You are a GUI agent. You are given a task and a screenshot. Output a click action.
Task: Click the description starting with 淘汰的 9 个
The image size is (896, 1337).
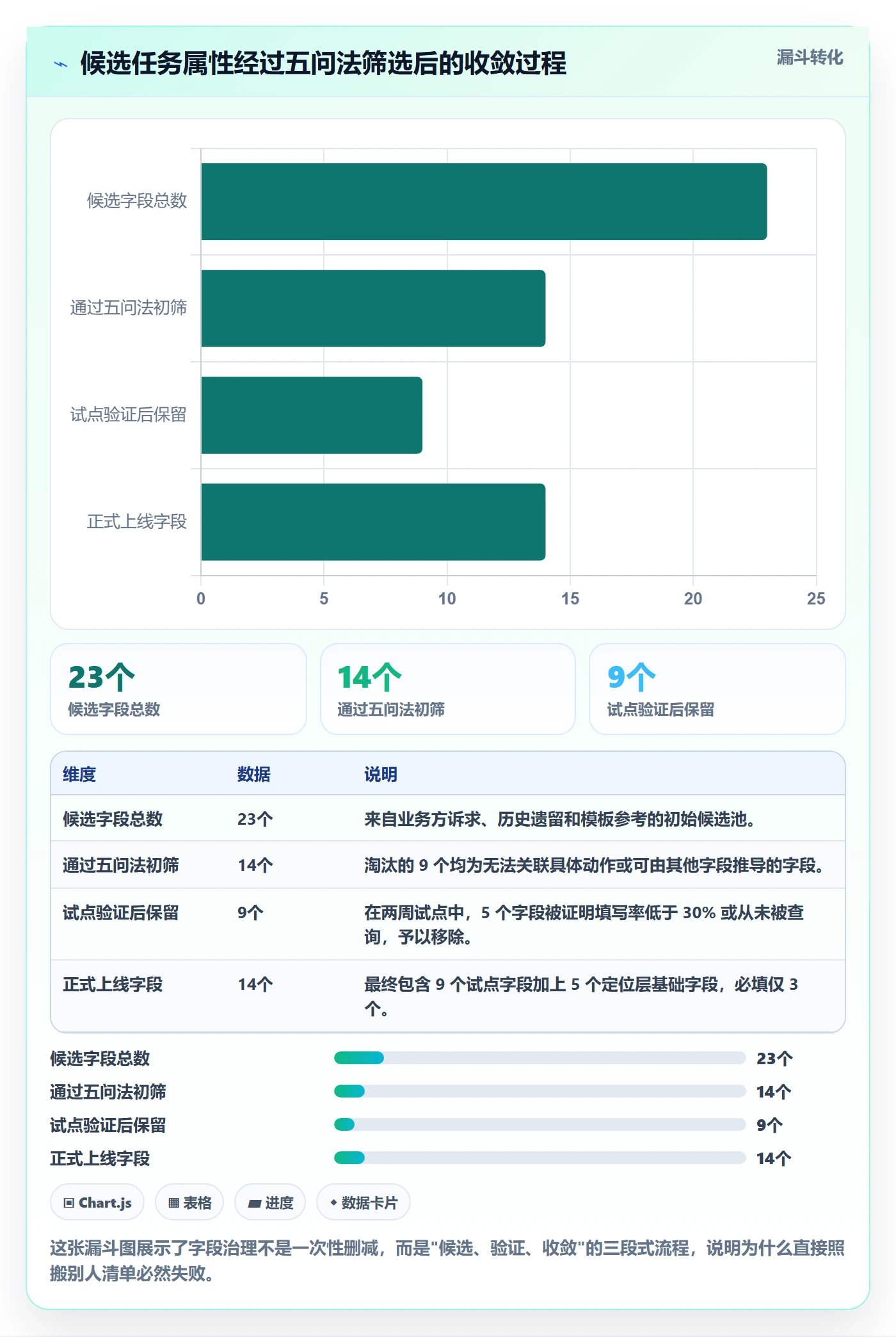(x=594, y=865)
